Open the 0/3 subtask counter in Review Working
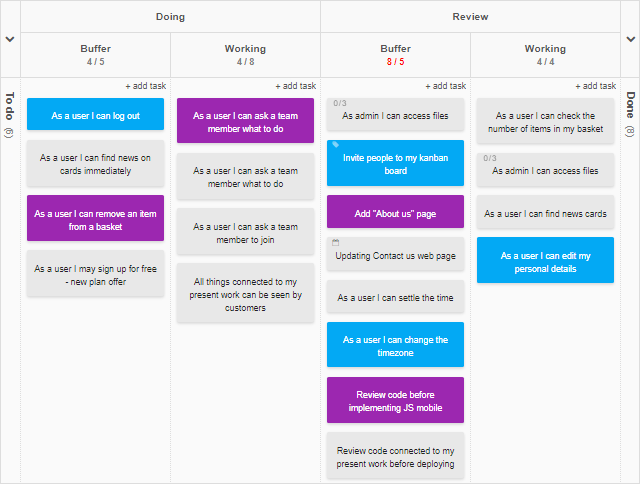 pyautogui.click(x=490, y=158)
